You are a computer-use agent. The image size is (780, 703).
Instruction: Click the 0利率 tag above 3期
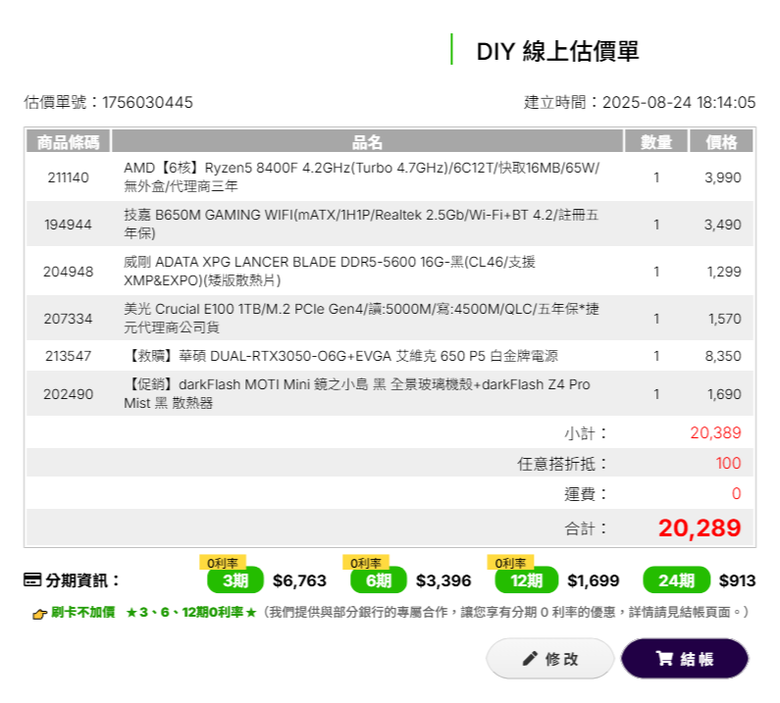click(x=222, y=563)
